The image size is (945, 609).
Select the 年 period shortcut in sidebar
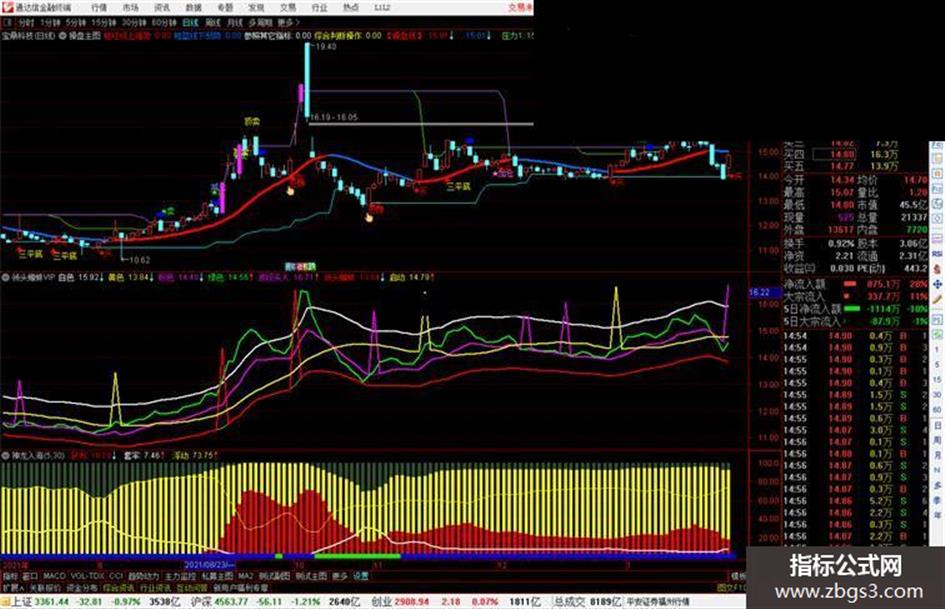click(x=937, y=516)
